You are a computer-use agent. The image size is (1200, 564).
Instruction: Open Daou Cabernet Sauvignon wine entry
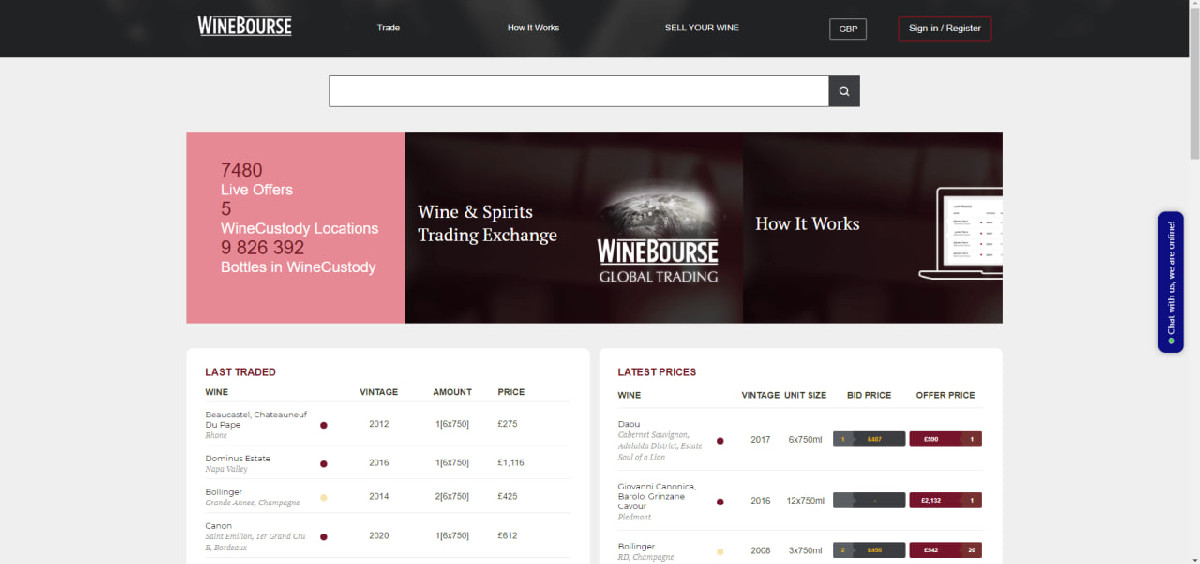(629, 424)
